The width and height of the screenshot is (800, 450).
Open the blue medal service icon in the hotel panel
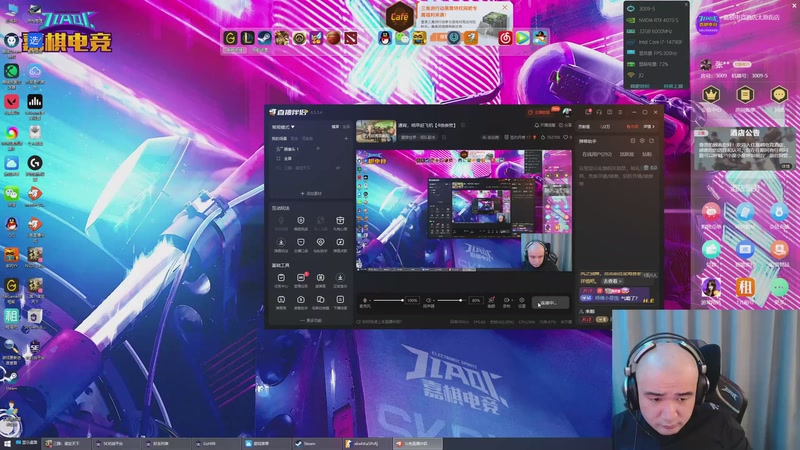(779, 211)
